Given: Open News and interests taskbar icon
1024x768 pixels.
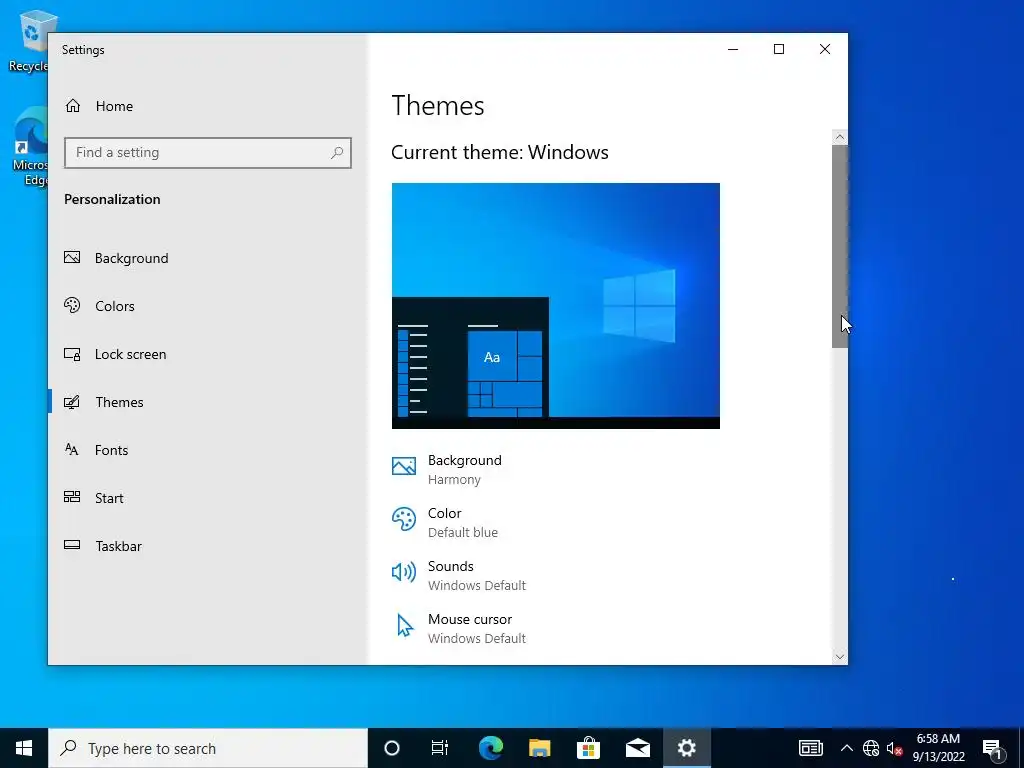Looking at the screenshot, I should click(x=810, y=748).
